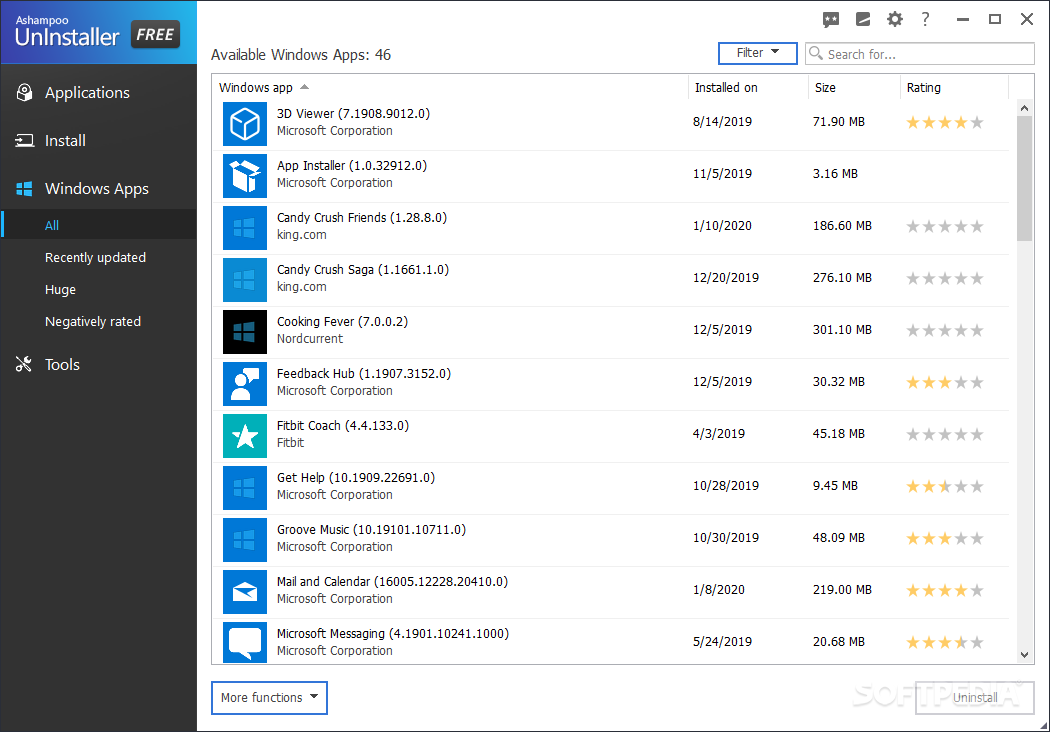Expand the More functions dropdown

point(269,698)
